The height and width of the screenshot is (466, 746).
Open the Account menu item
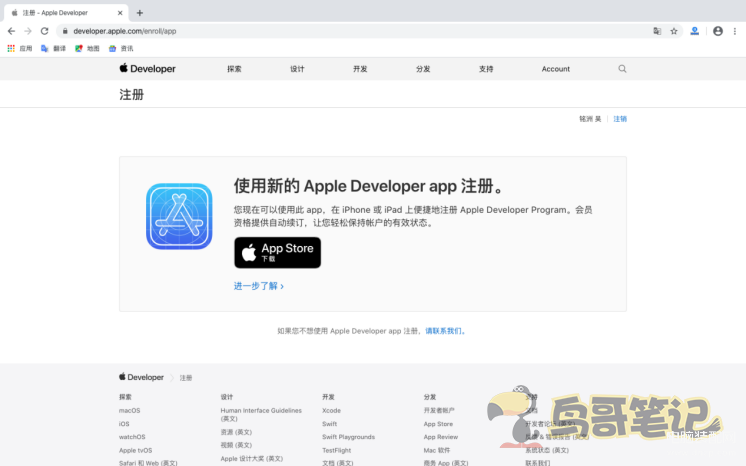coord(555,69)
